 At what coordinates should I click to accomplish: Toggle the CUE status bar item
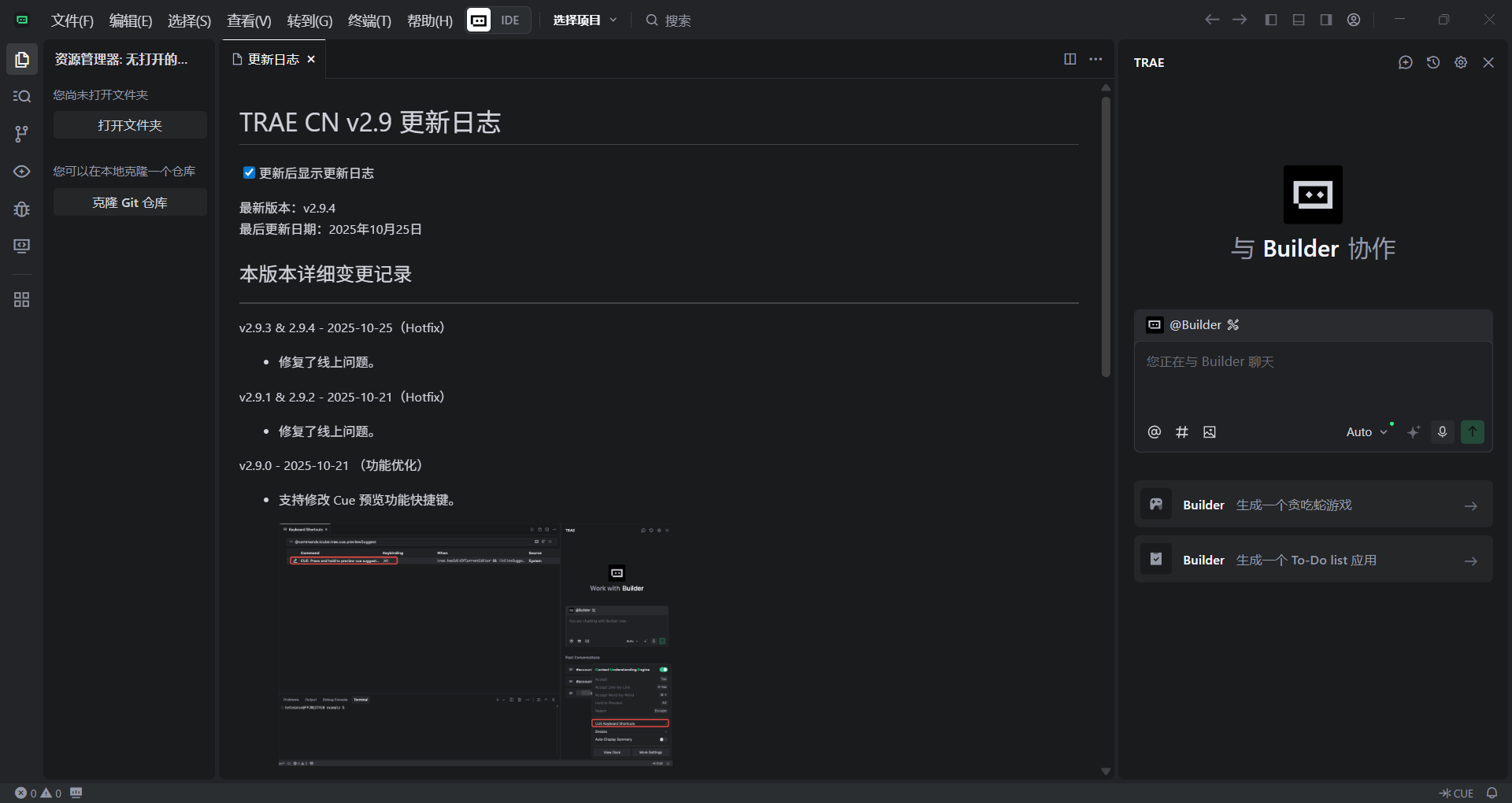tap(1456, 793)
